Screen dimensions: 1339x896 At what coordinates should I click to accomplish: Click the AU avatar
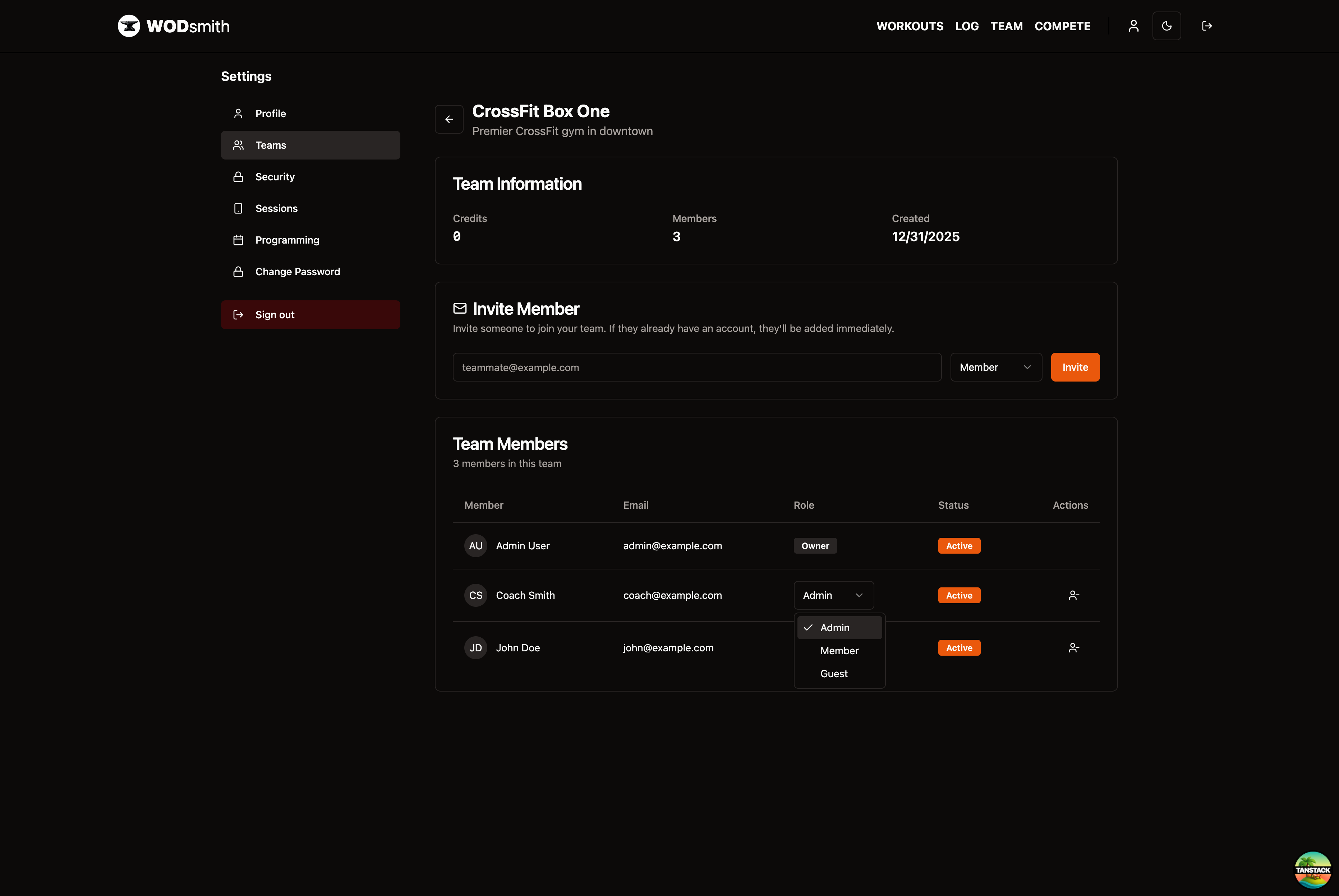coord(475,546)
